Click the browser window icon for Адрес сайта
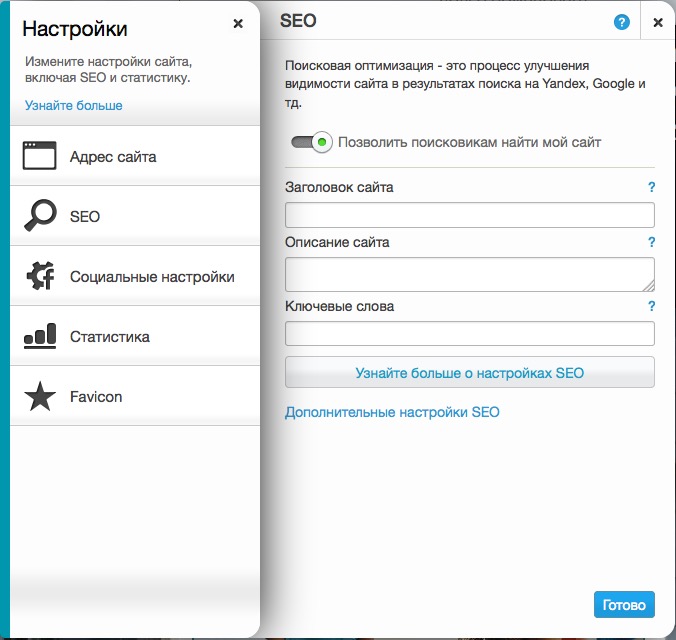This screenshot has width=676, height=640. [40, 156]
